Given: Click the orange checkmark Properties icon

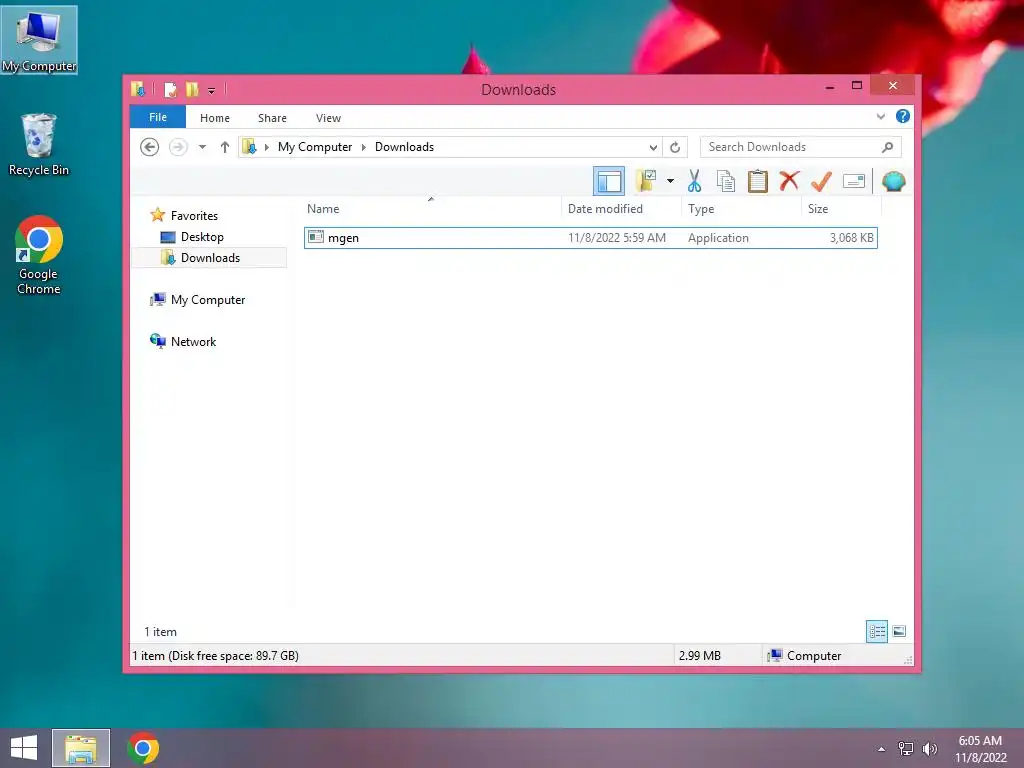Looking at the screenshot, I should (x=821, y=181).
